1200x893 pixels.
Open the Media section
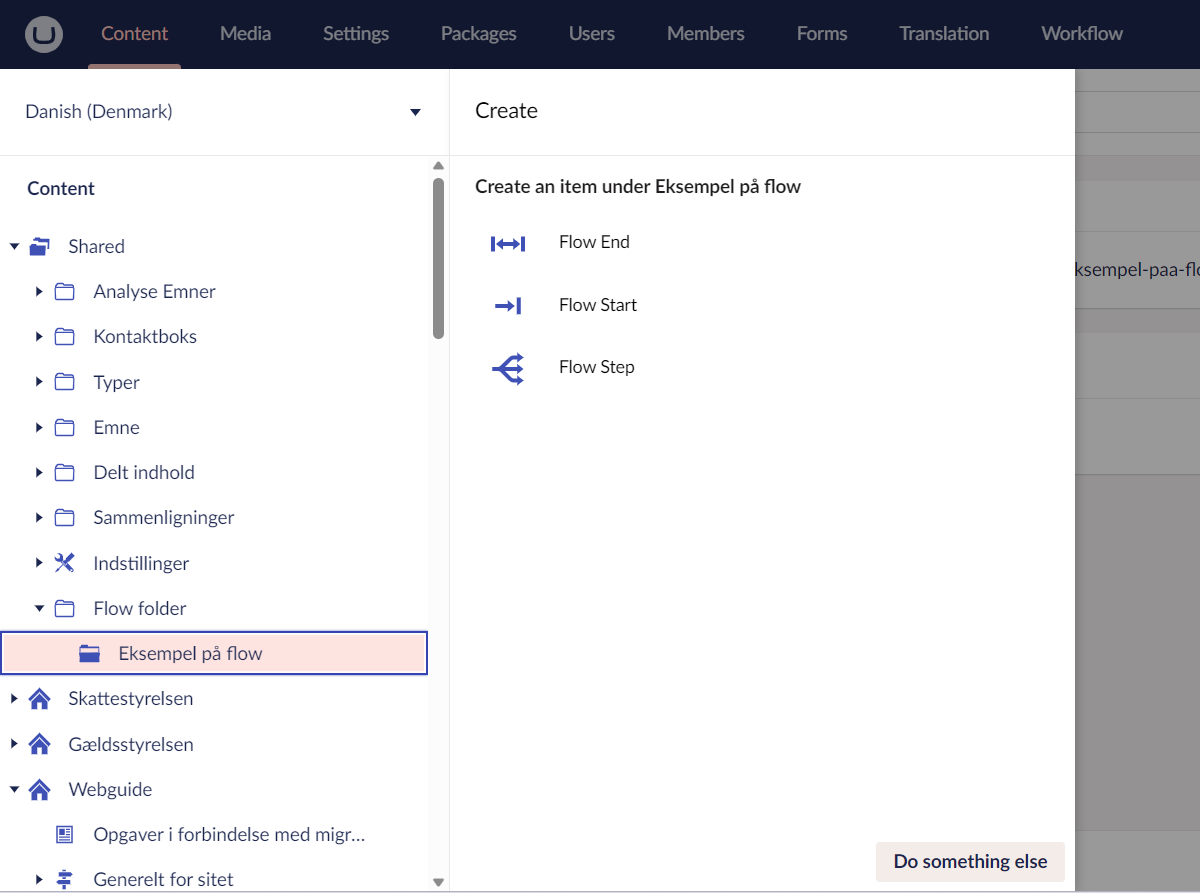pyautogui.click(x=245, y=34)
